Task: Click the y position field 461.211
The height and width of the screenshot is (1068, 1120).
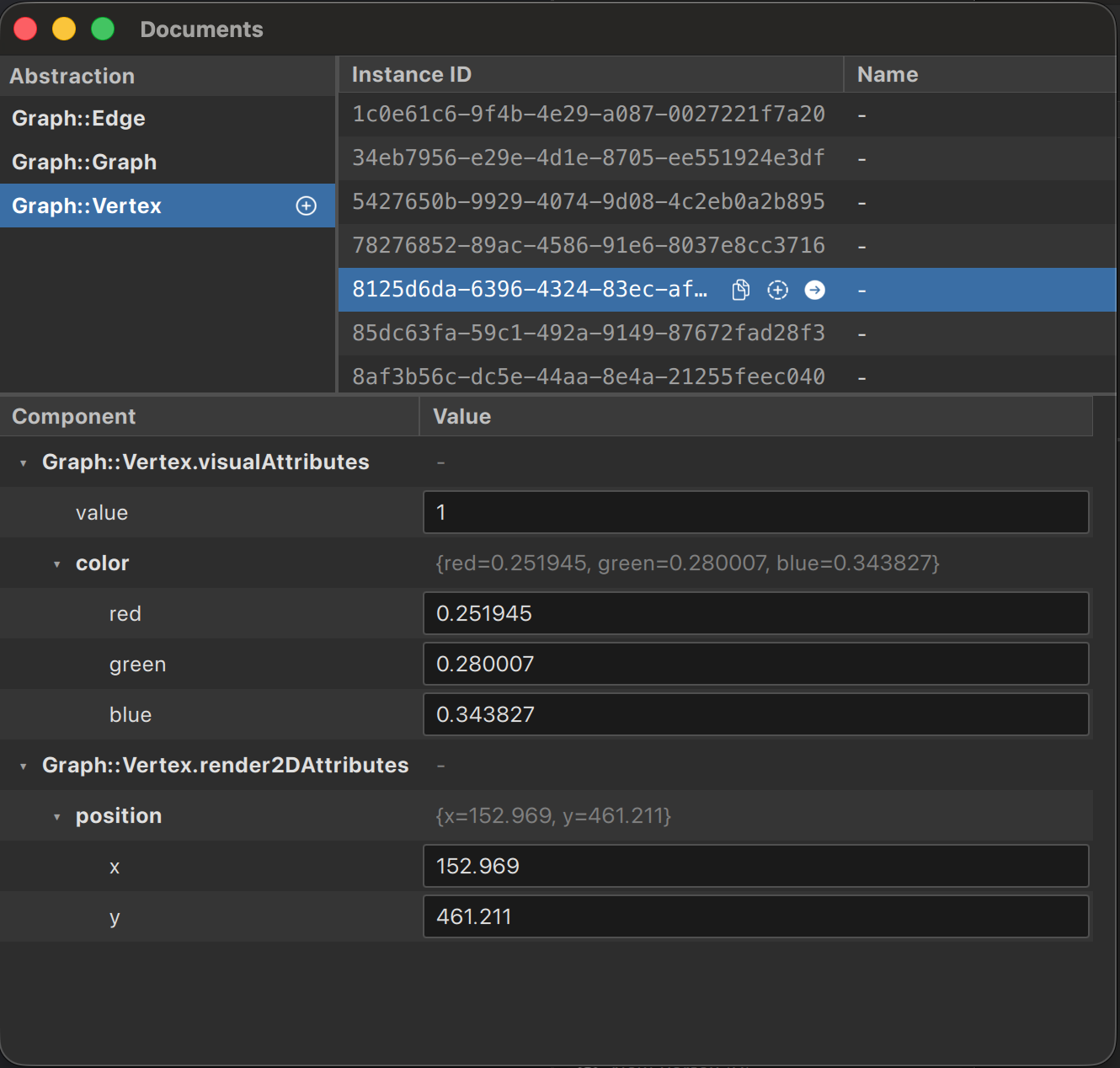Action: pos(755,916)
